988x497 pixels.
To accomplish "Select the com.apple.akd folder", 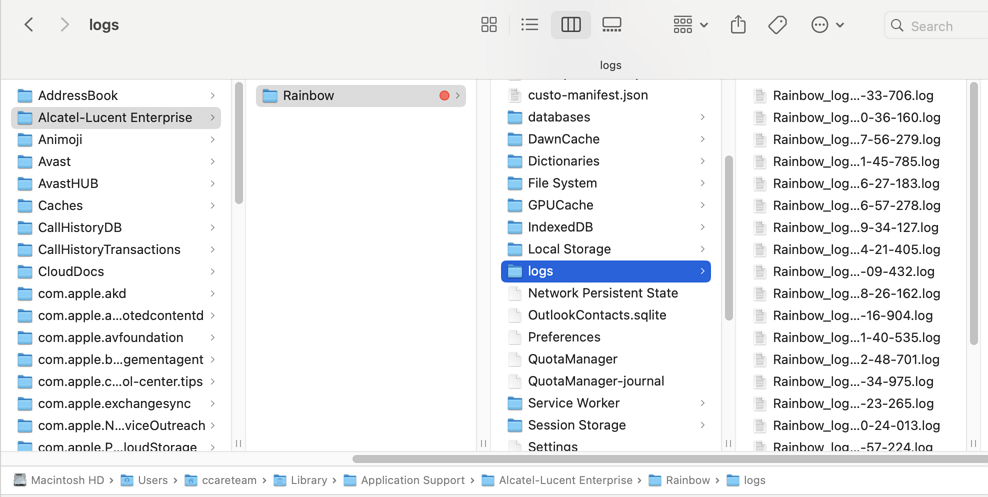I will 116,294.
